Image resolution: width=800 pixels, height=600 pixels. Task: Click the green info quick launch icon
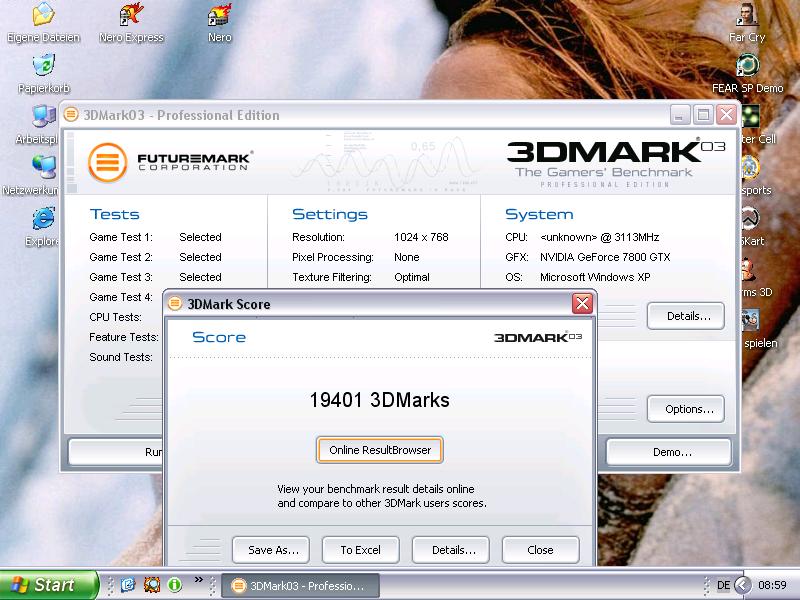coord(174,585)
